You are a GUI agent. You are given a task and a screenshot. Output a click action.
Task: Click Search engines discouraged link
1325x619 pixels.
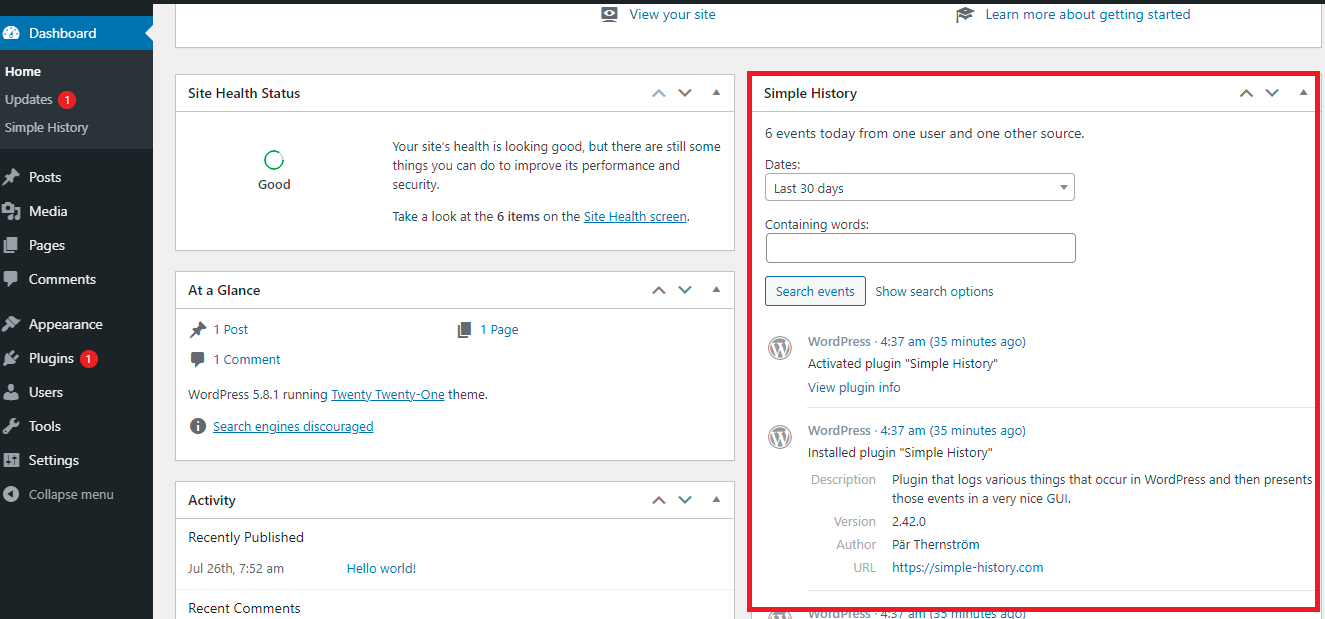pos(293,426)
